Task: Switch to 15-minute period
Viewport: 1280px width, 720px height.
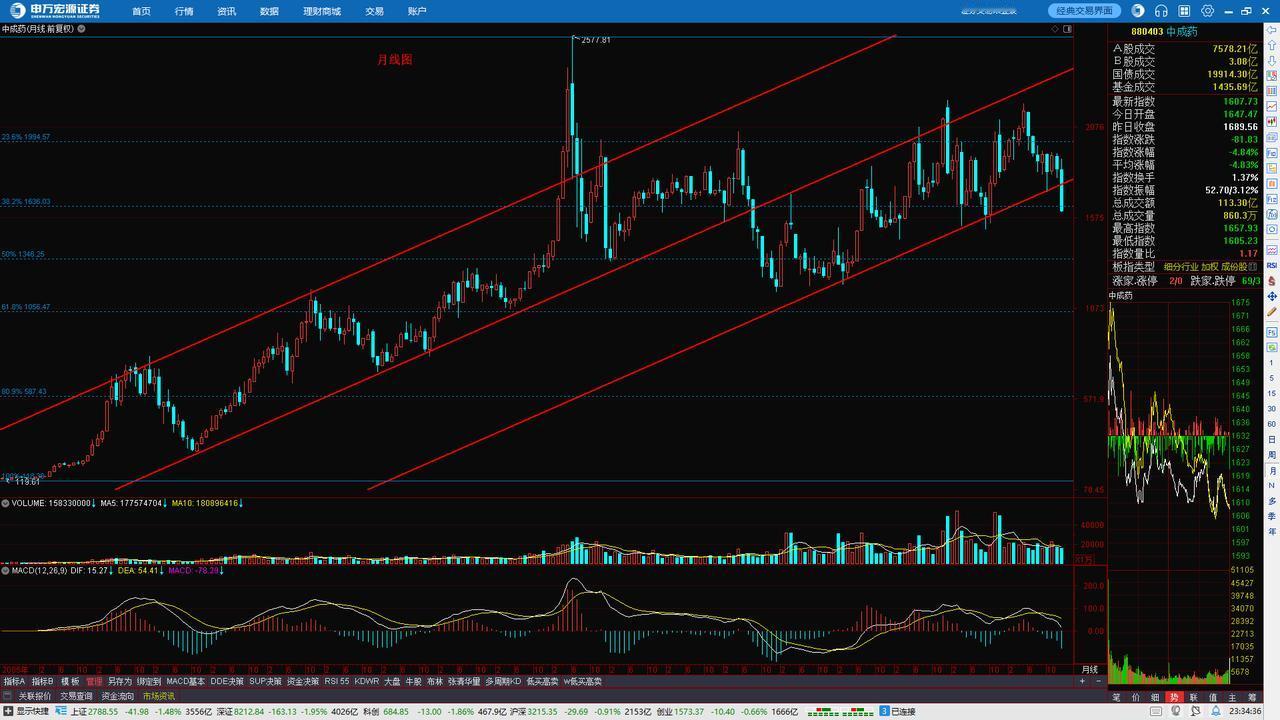Action: pyautogui.click(x=1271, y=393)
